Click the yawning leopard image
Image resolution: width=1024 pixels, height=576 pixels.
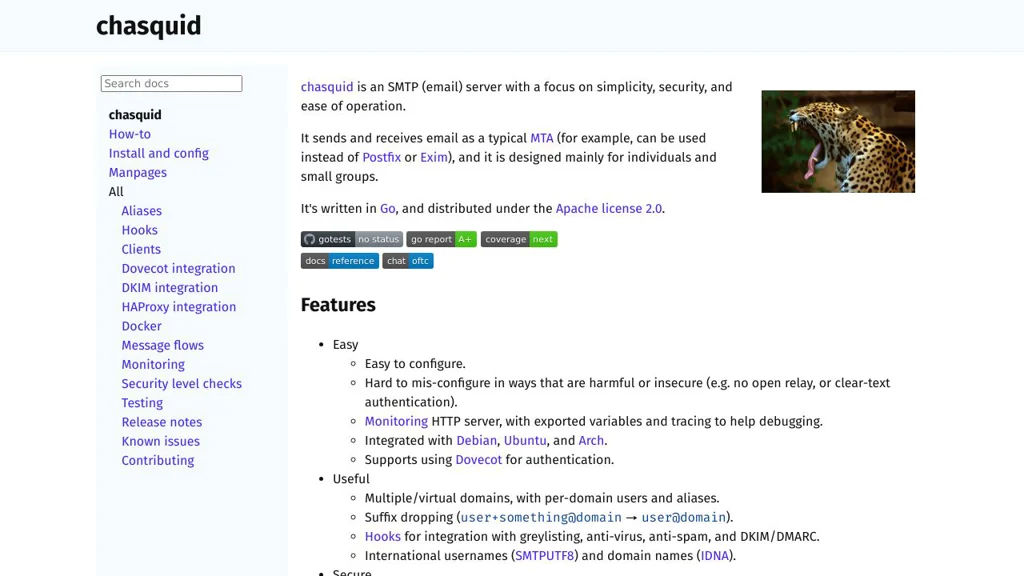click(838, 141)
